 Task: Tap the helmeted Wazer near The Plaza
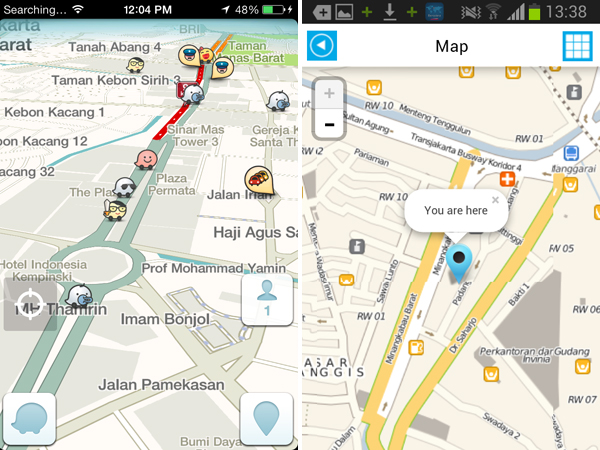126,187
